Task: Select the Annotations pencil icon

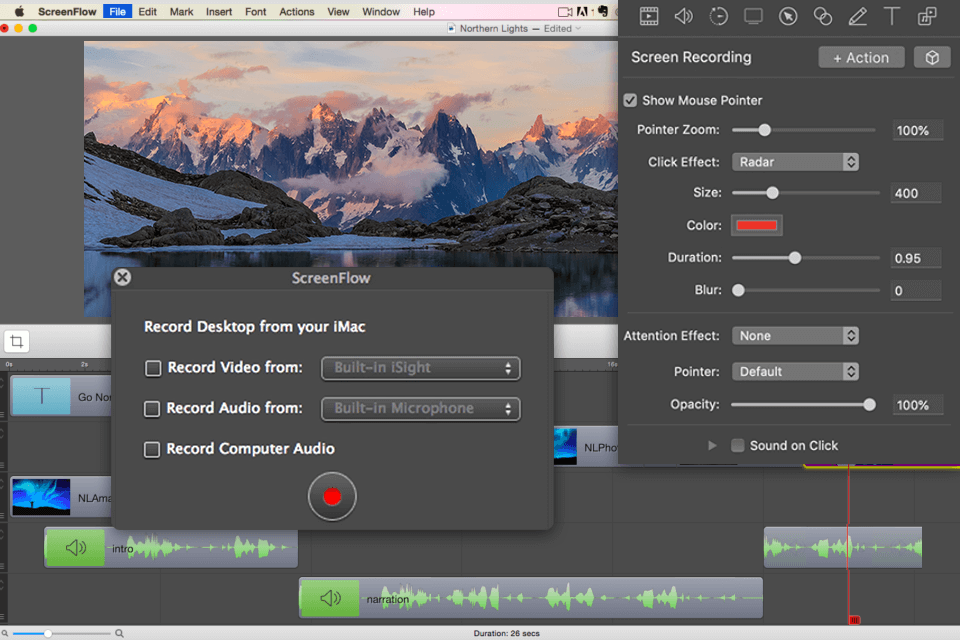Action: point(857,16)
